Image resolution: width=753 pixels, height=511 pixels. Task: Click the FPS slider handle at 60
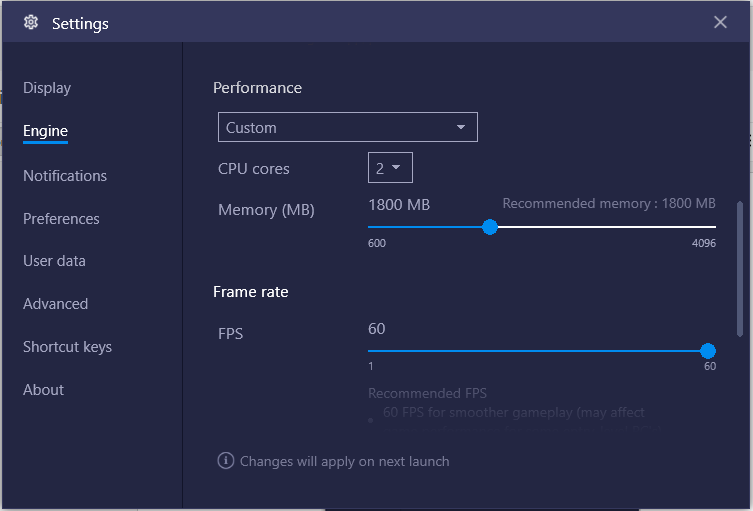[x=708, y=351]
